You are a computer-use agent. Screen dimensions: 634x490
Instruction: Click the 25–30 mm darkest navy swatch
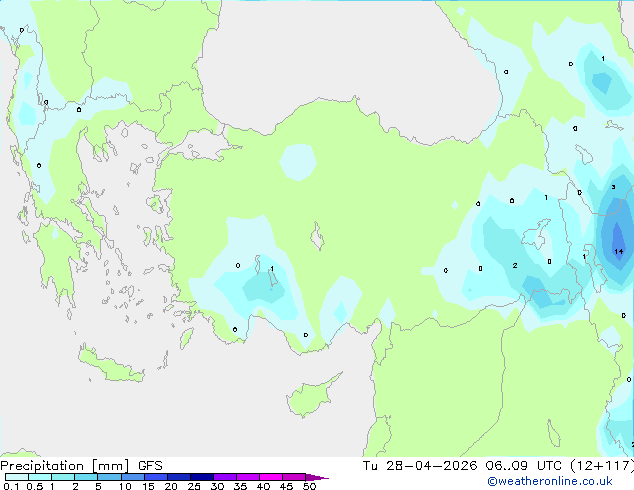[202, 477]
